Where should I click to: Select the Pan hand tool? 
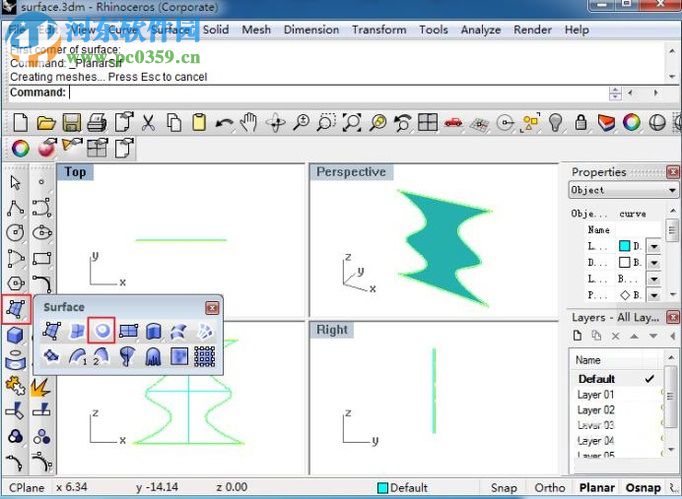point(249,122)
